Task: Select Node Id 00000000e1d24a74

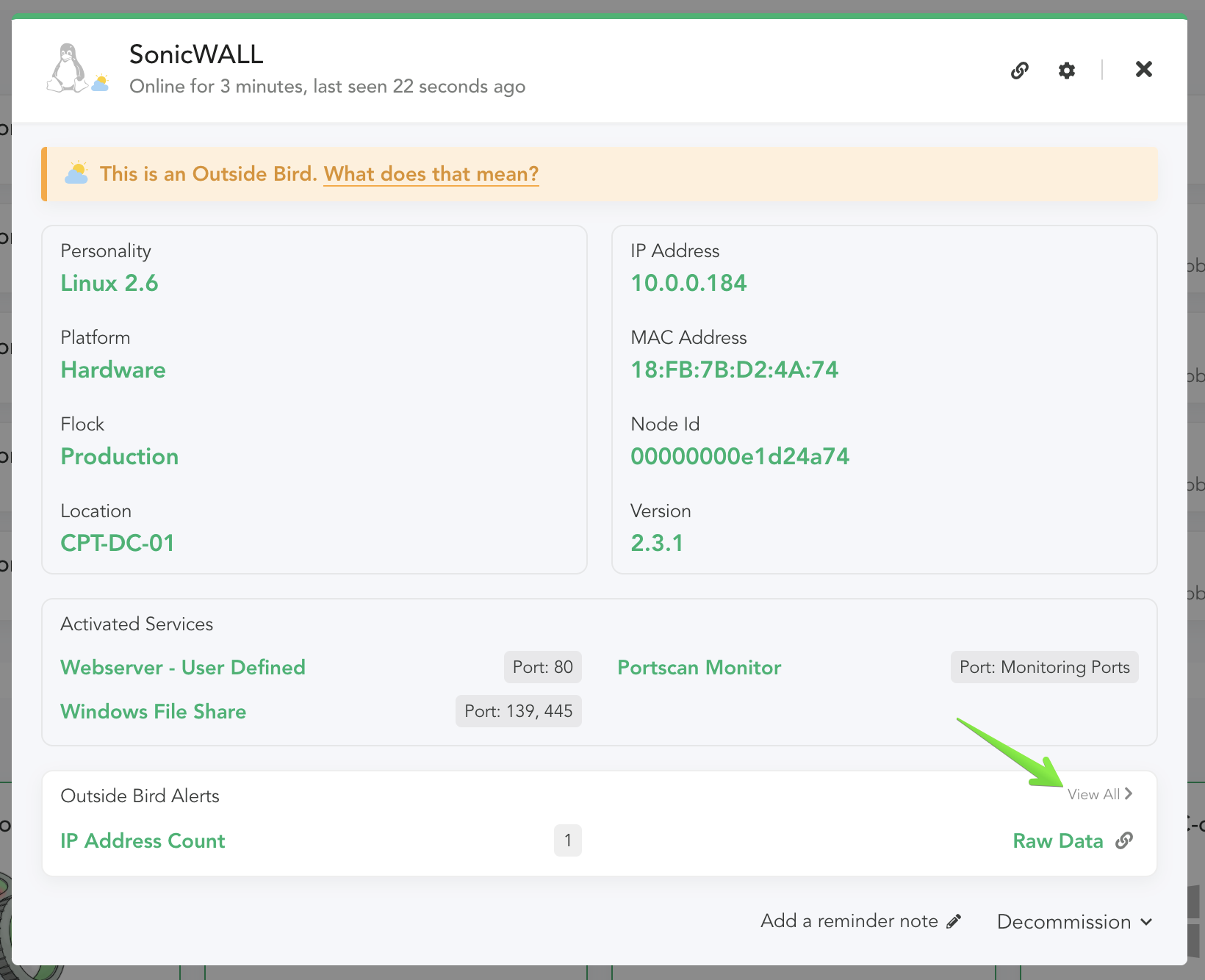Action: coord(740,456)
